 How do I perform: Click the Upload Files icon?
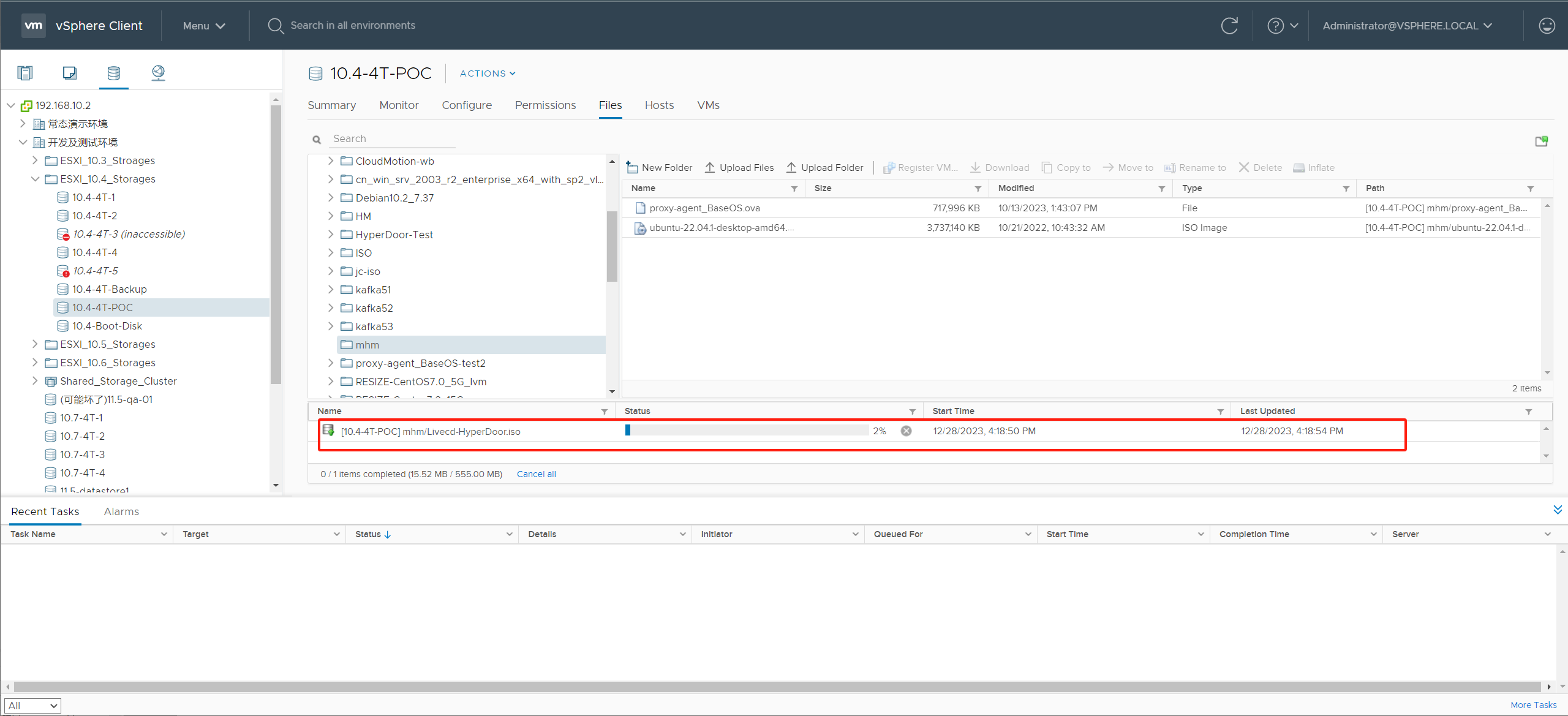click(713, 167)
